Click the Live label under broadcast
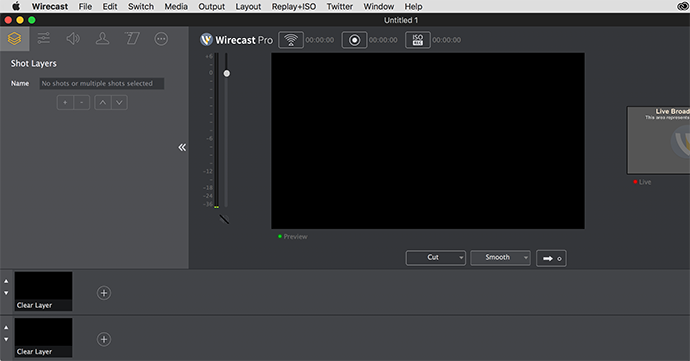Screen dimensions: 690x361 (645, 182)
